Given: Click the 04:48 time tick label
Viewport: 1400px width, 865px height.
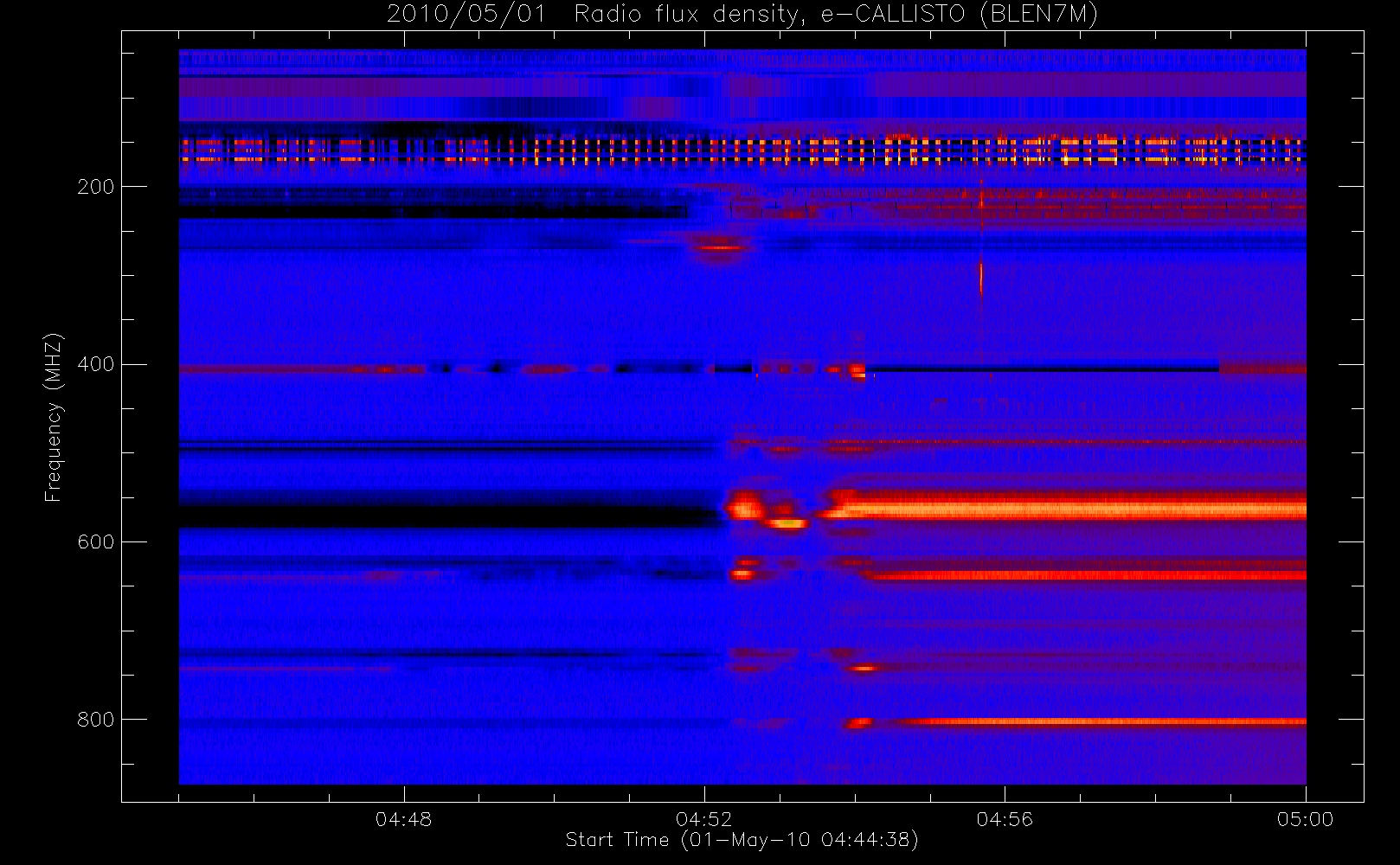Looking at the screenshot, I should pos(403,819).
